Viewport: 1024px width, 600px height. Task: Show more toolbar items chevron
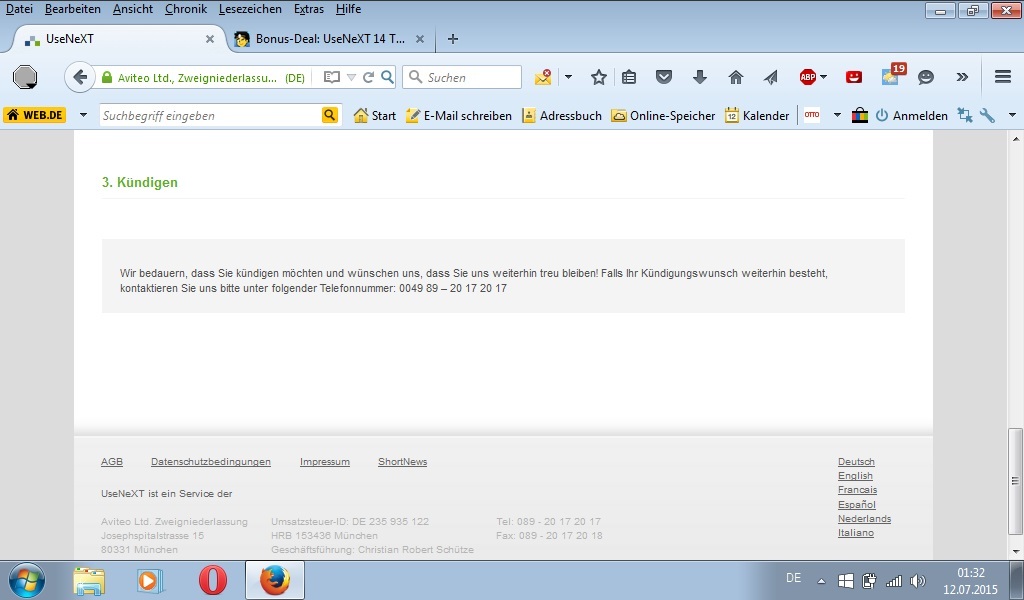(x=962, y=77)
